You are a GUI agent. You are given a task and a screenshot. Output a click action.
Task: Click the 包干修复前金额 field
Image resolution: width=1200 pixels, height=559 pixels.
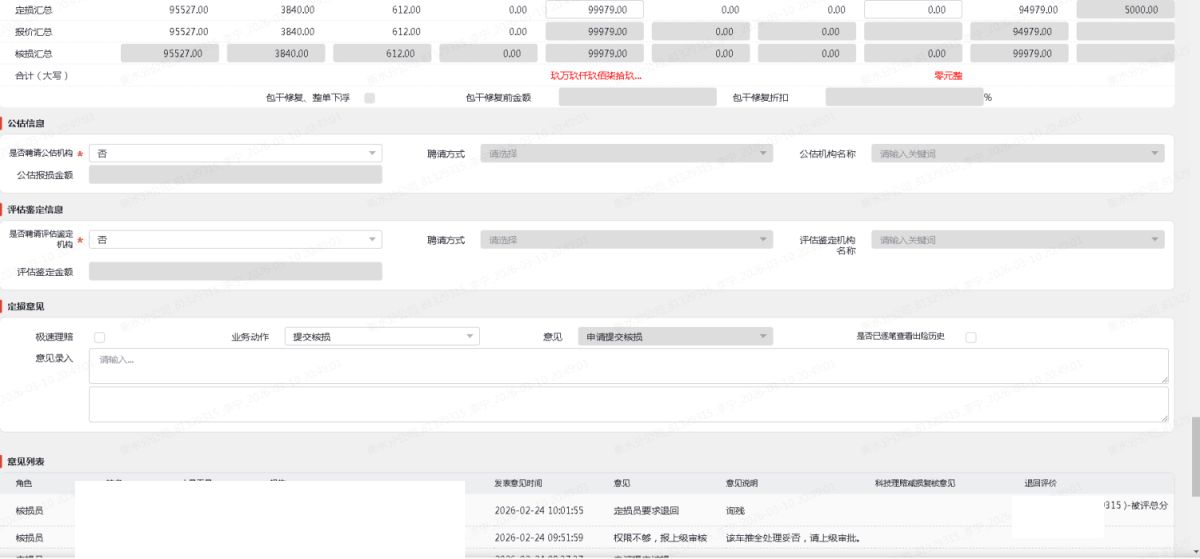click(x=637, y=97)
